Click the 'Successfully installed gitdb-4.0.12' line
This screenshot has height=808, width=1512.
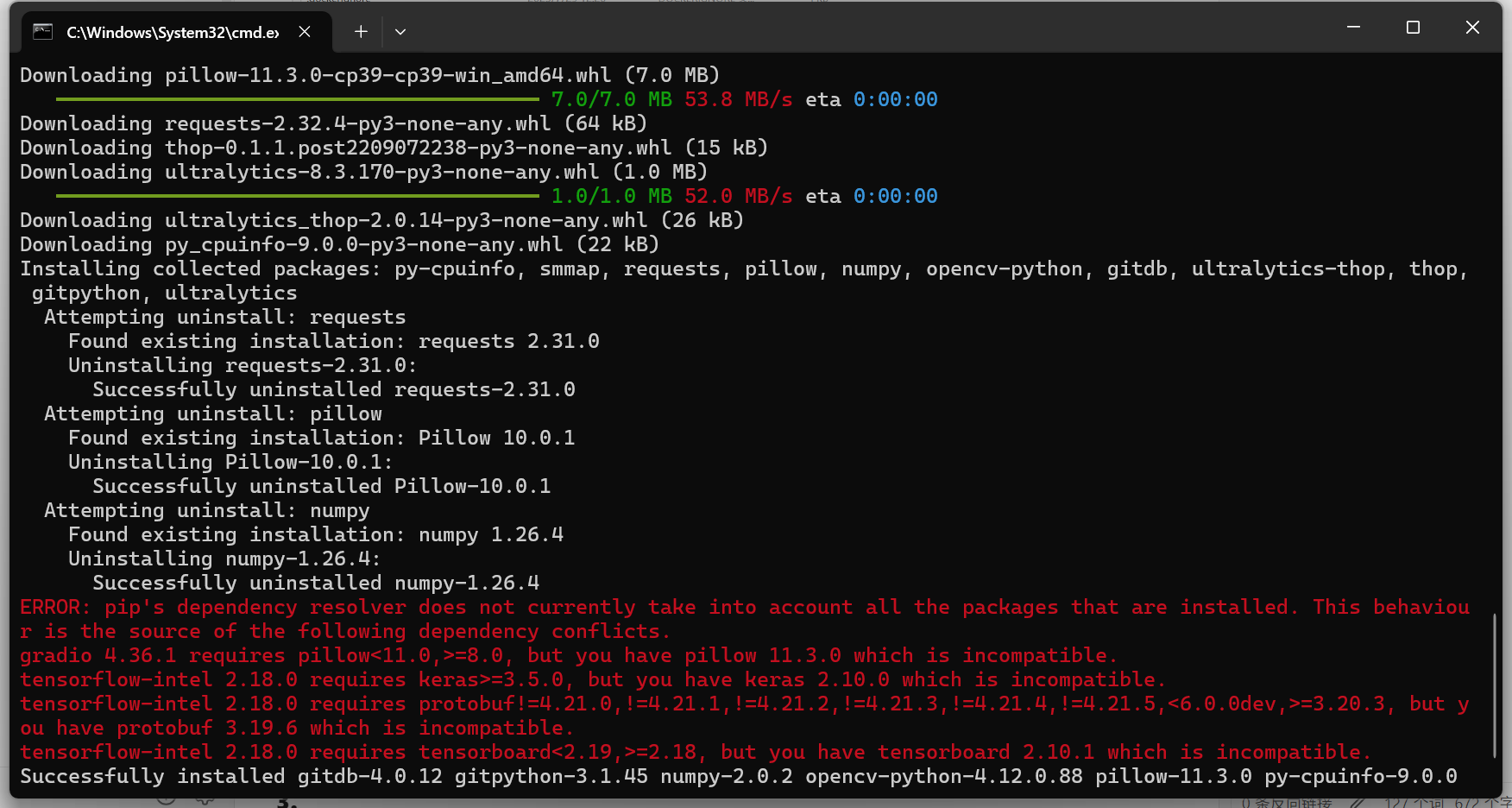(x=739, y=776)
